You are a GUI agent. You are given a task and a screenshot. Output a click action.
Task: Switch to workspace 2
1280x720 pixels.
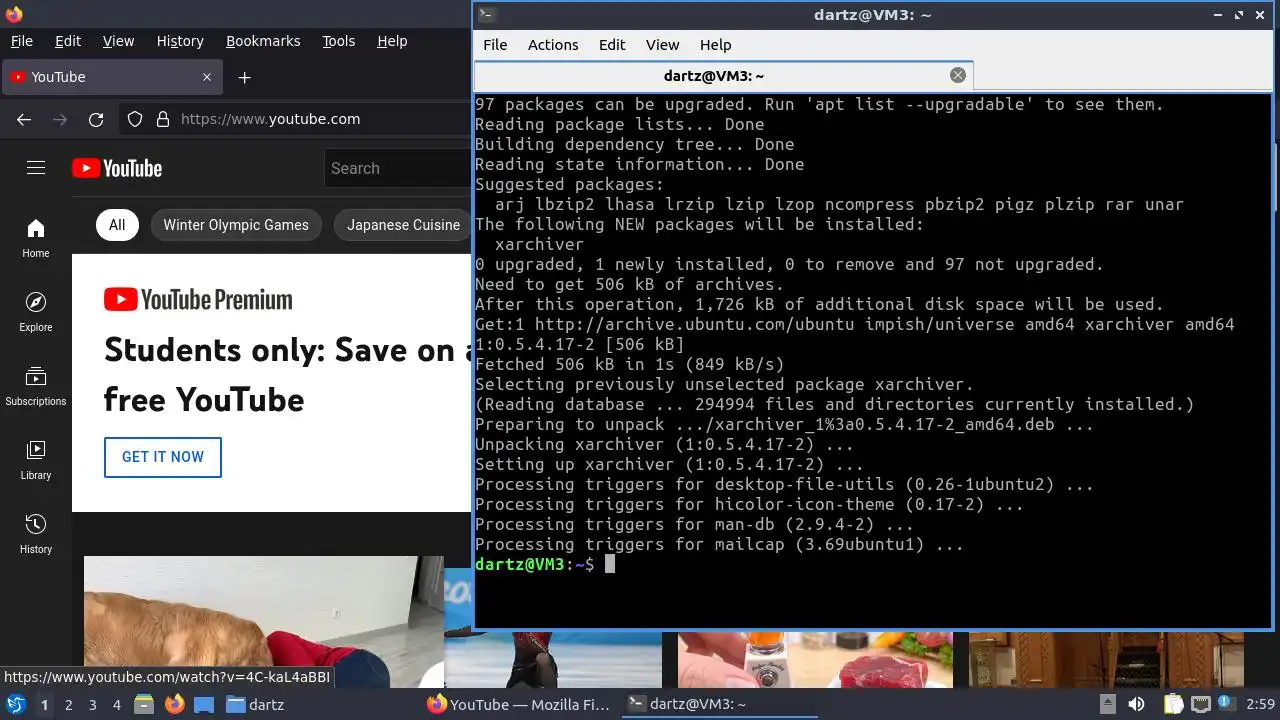[x=68, y=704]
